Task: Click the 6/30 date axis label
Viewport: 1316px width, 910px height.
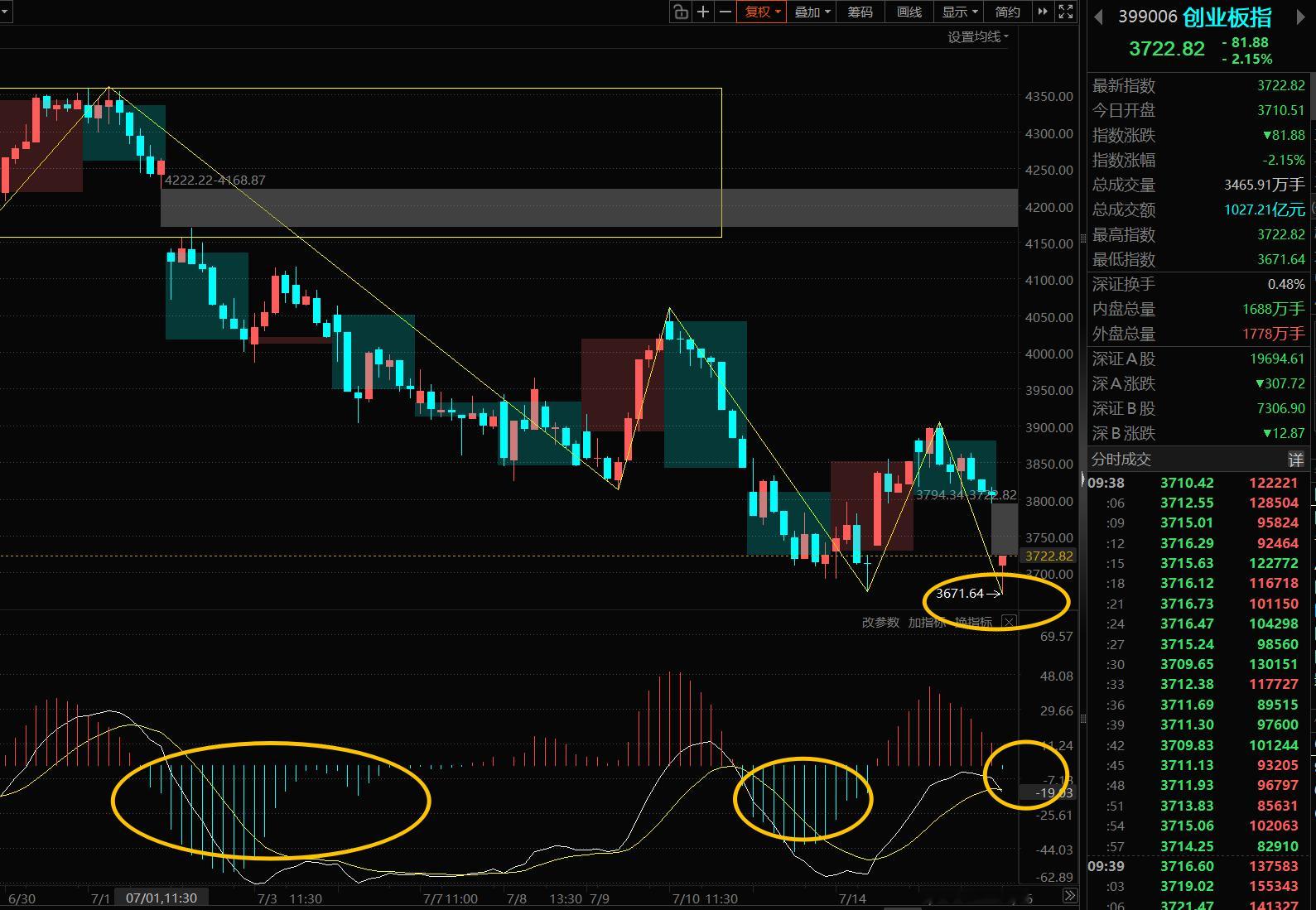Action: 22,898
